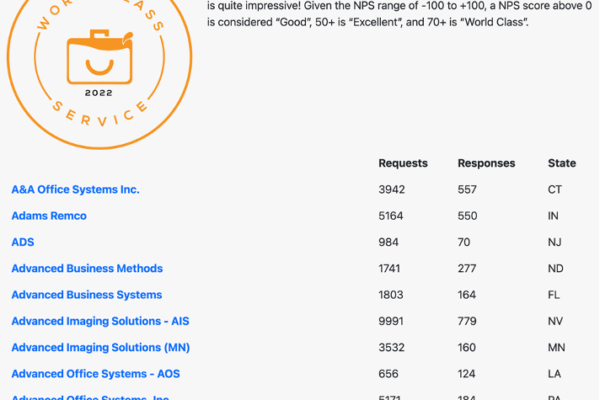Screen dimensions: 600x400
Task: Click the orange briefcase icon in the badge
Action: pyautogui.click(x=96, y=60)
